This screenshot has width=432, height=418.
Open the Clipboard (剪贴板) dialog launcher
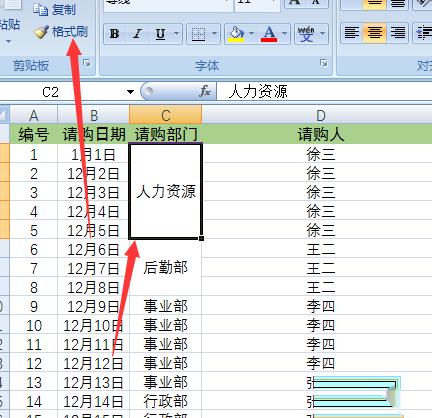87,63
